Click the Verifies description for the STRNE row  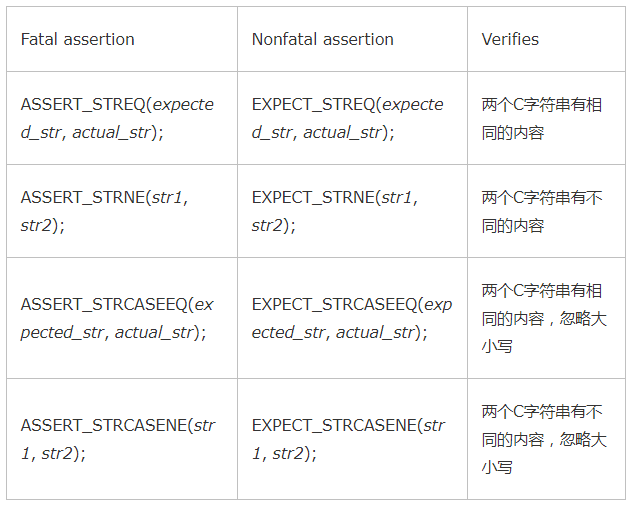542,211
